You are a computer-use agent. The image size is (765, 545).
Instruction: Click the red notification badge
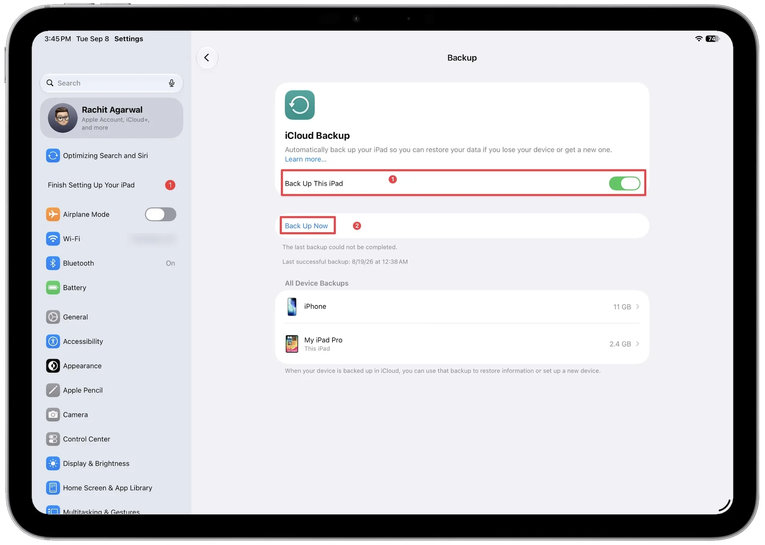click(x=170, y=185)
